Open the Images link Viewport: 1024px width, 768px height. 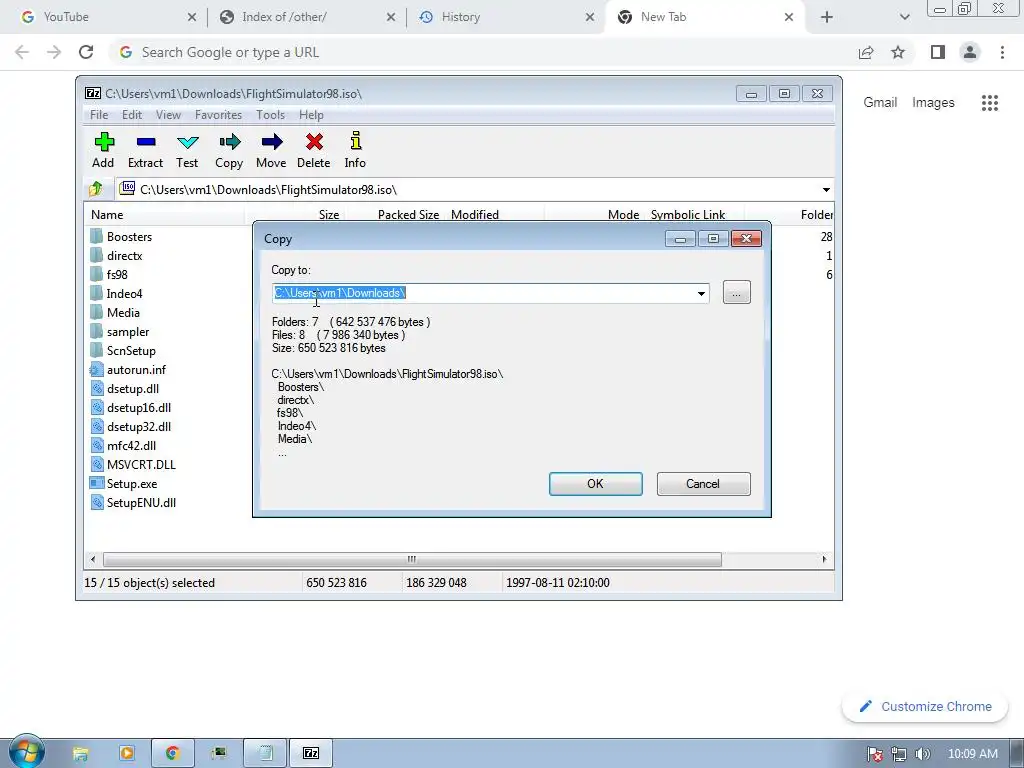pos(933,103)
